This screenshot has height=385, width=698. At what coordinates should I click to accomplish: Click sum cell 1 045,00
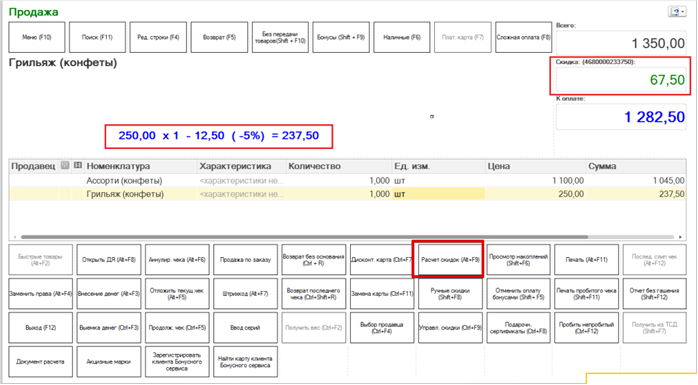point(636,181)
